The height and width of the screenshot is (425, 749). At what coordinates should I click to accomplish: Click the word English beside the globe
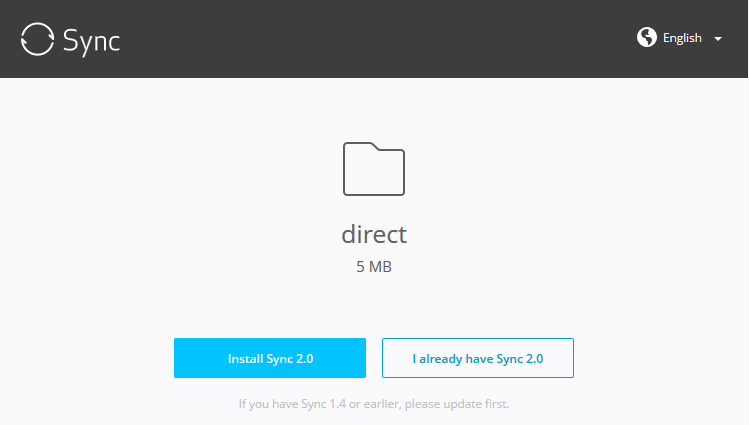[682, 38]
